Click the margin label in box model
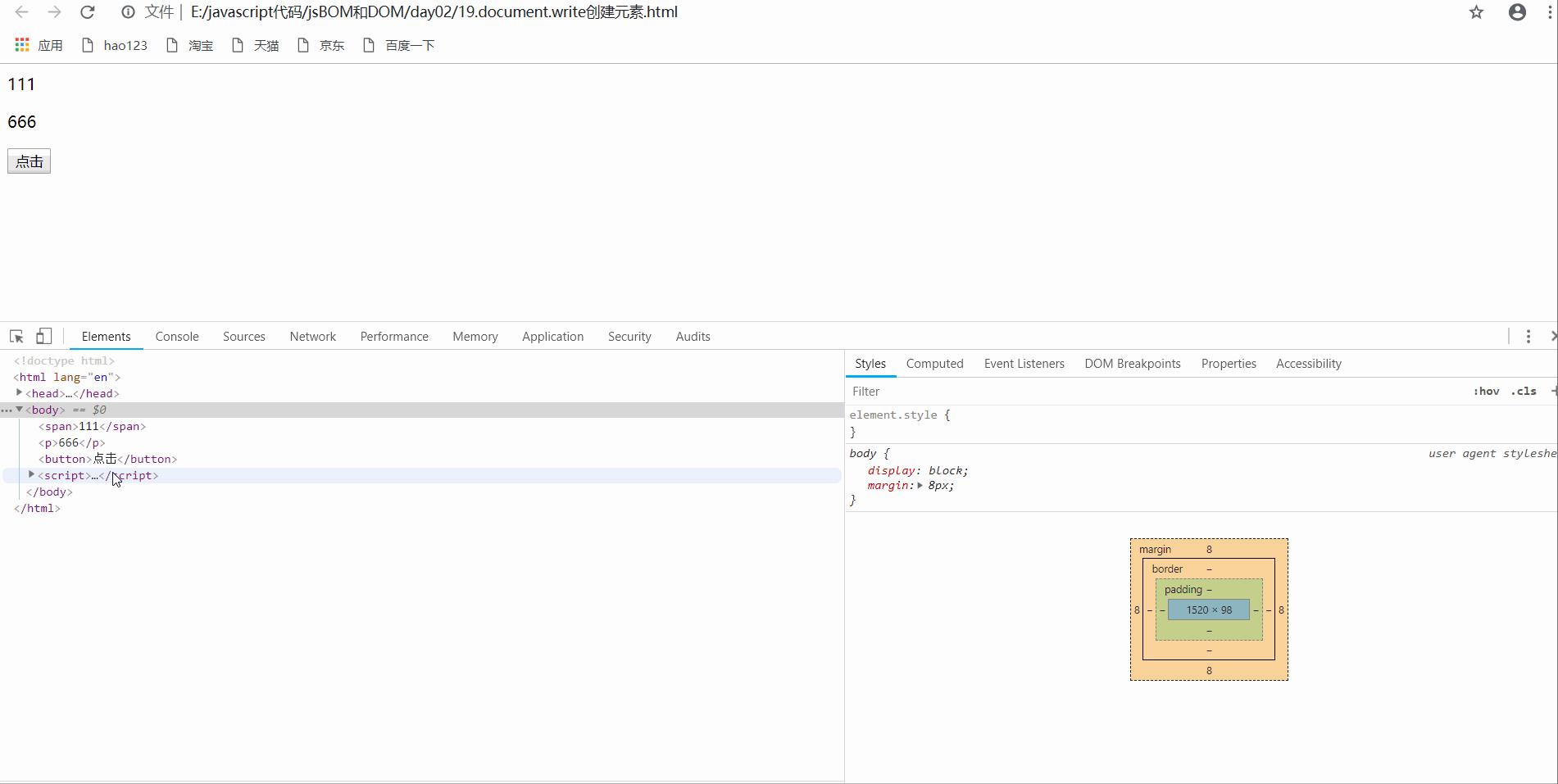 pyautogui.click(x=1155, y=550)
